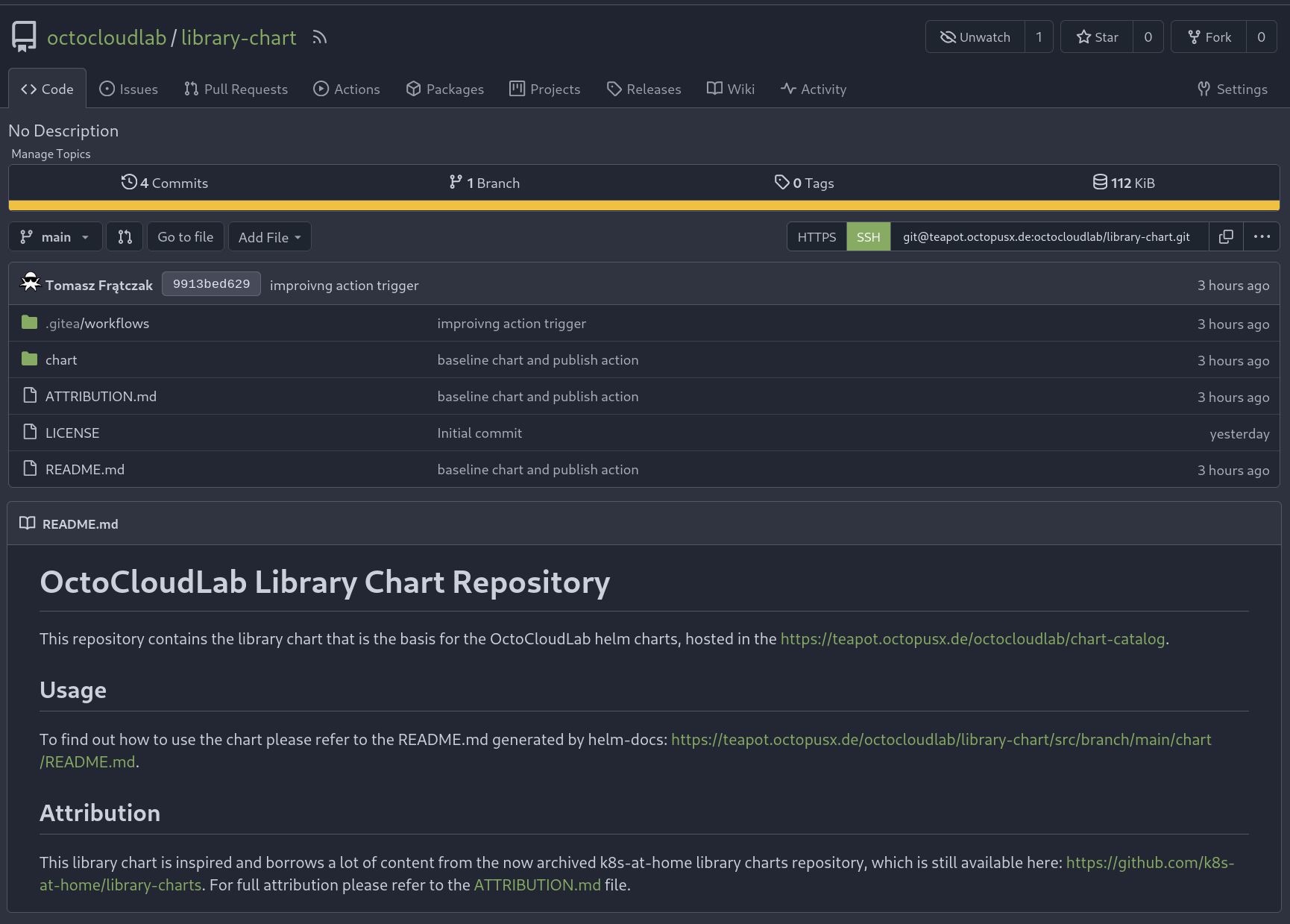Copy the clone URL with the copy icon

[x=1226, y=236]
